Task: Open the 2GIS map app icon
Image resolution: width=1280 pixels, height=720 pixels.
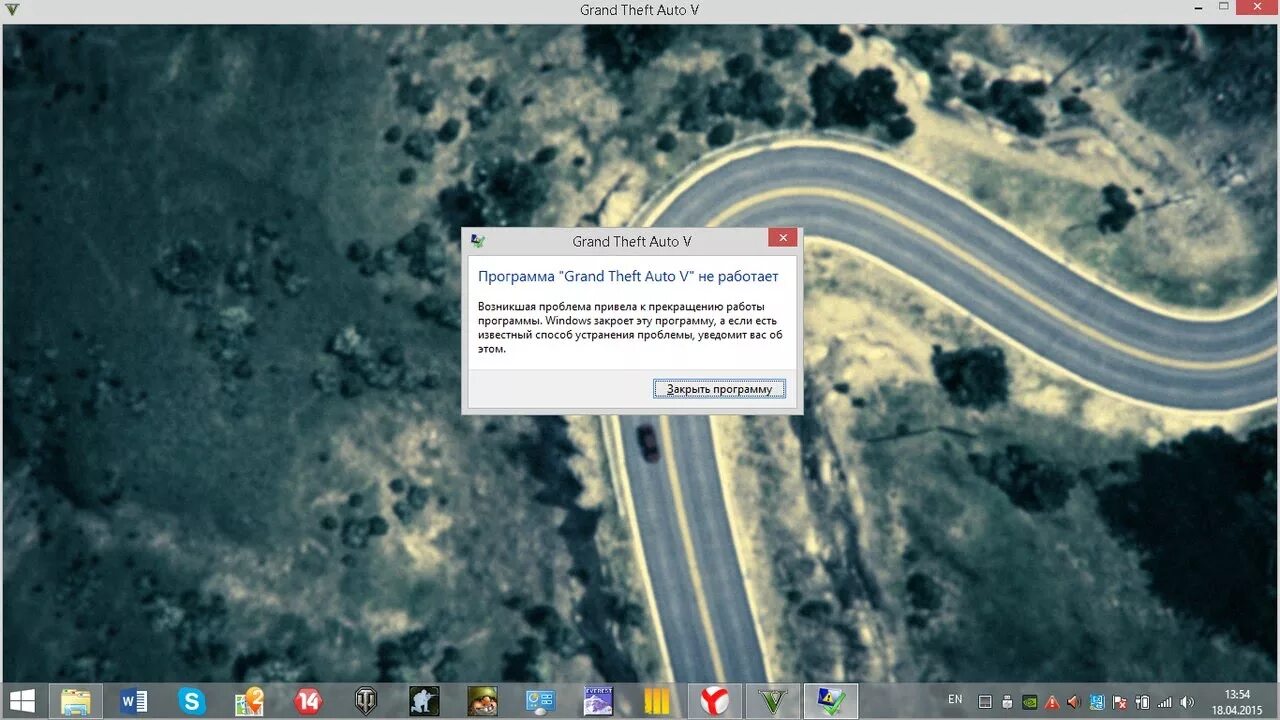Action: click(250, 702)
